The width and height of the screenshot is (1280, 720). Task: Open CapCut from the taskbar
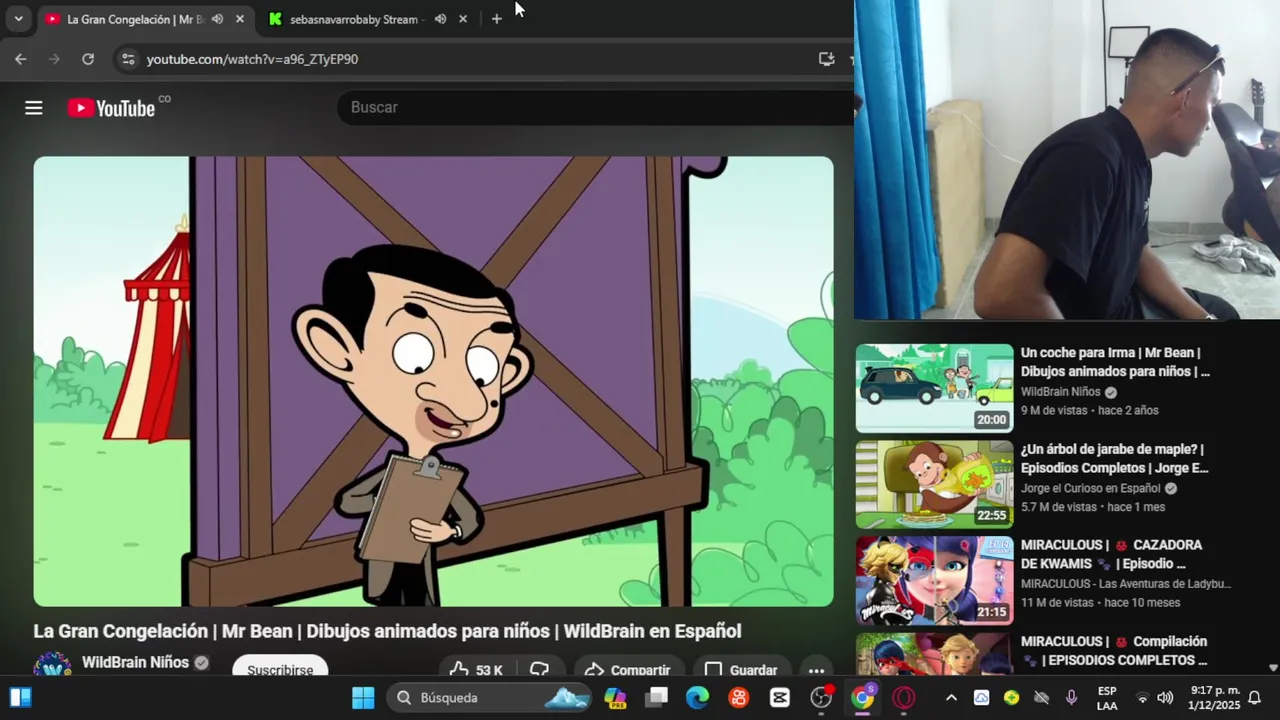point(780,698)
